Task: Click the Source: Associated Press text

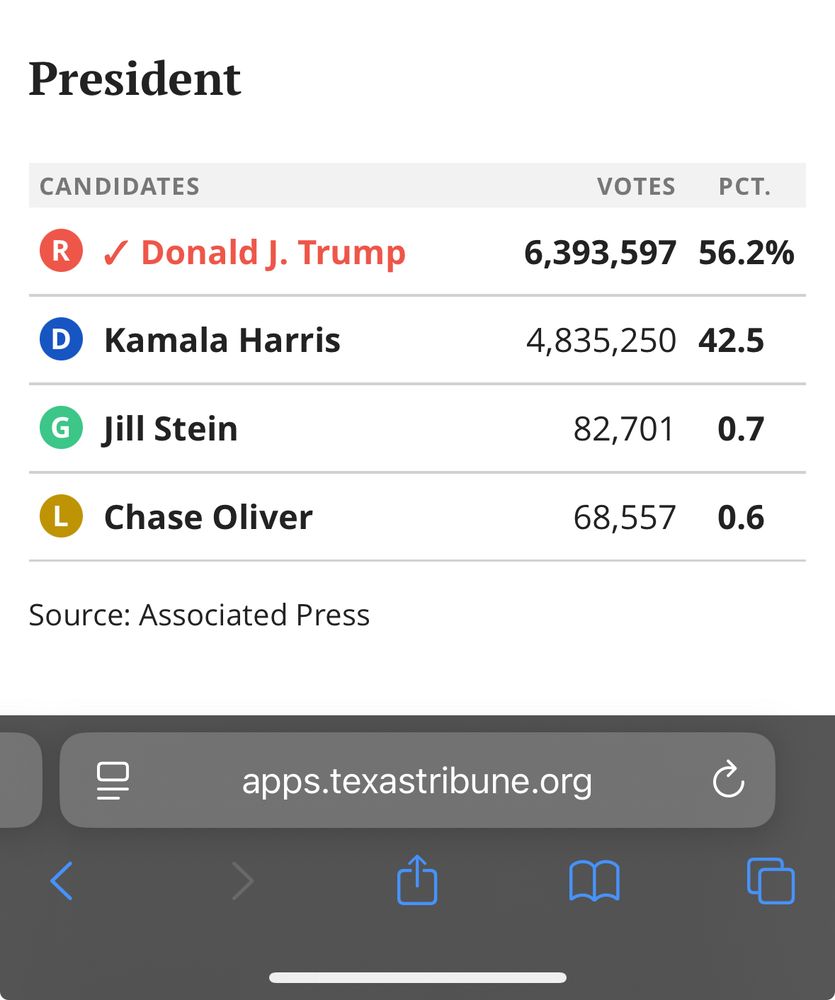Action: tap(200, 615)
